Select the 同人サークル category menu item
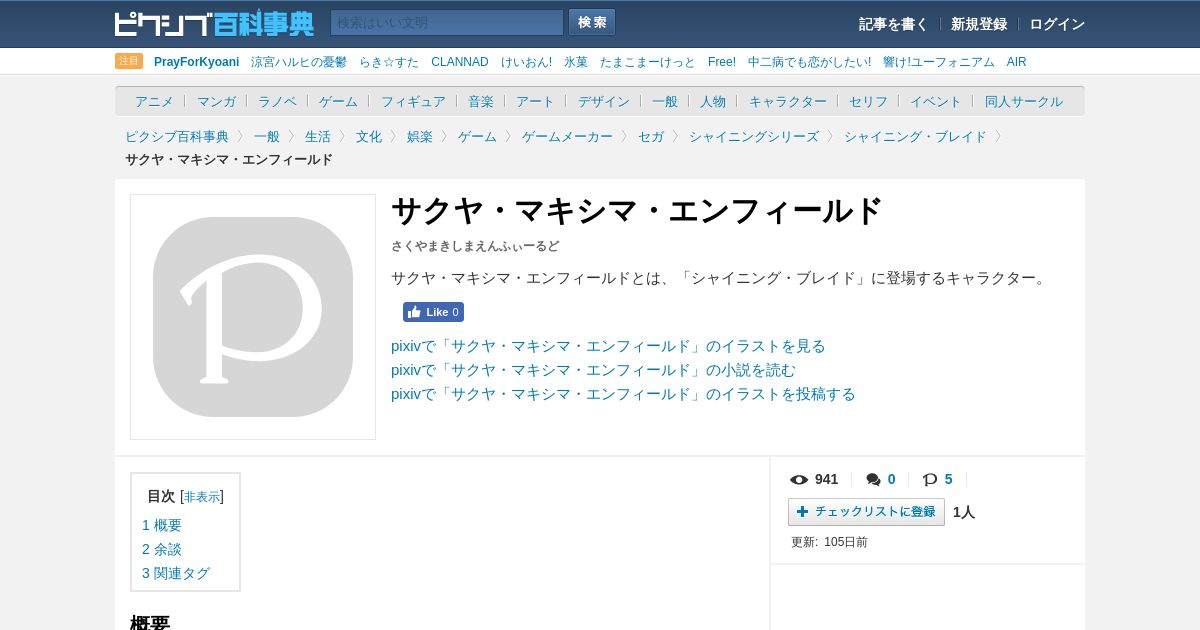1200x630 pixels. coord(1024,101)
